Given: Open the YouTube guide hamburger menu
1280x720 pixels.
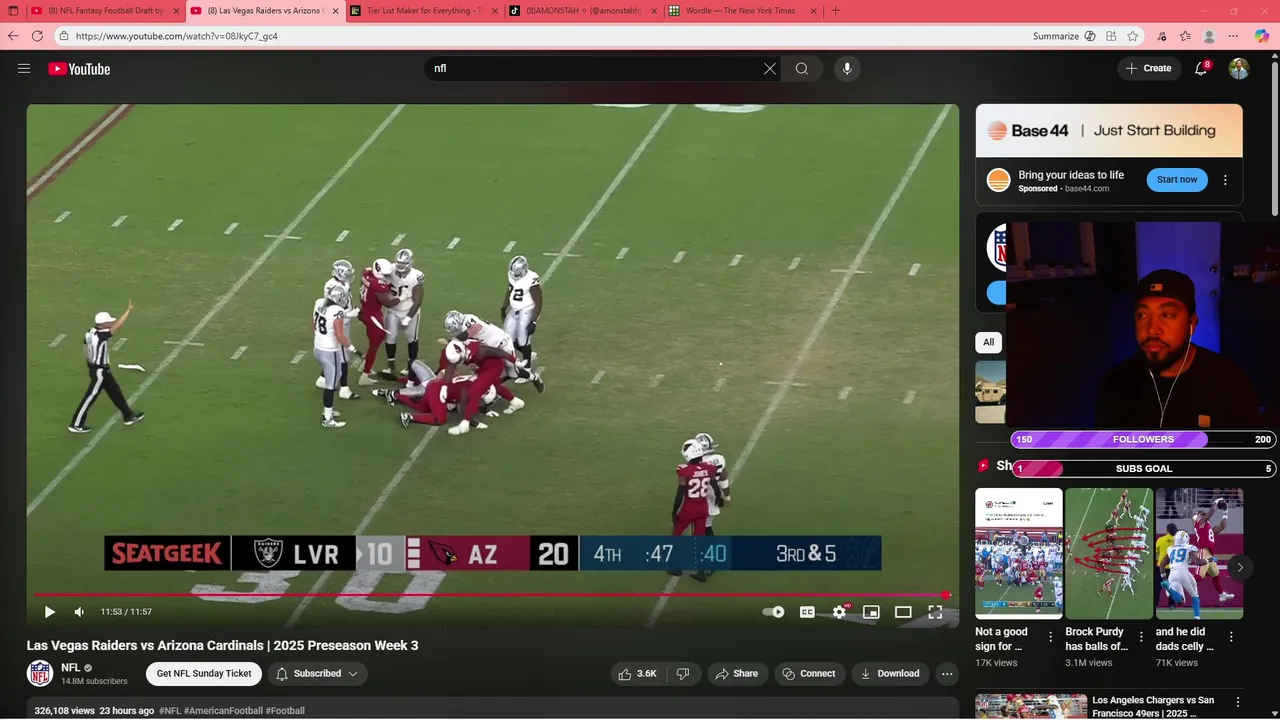Looking at the screenshot, I should click(24, 68).
